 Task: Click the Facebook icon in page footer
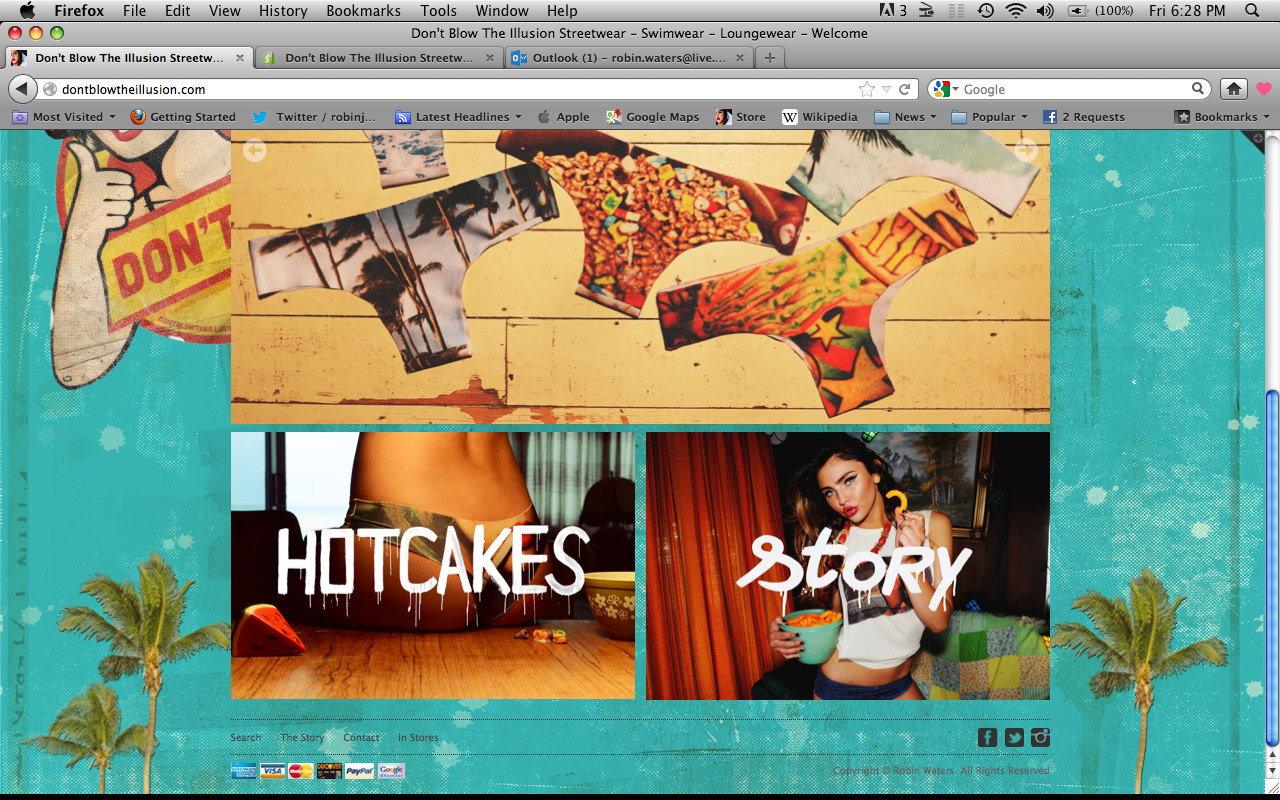click(987, 738)
